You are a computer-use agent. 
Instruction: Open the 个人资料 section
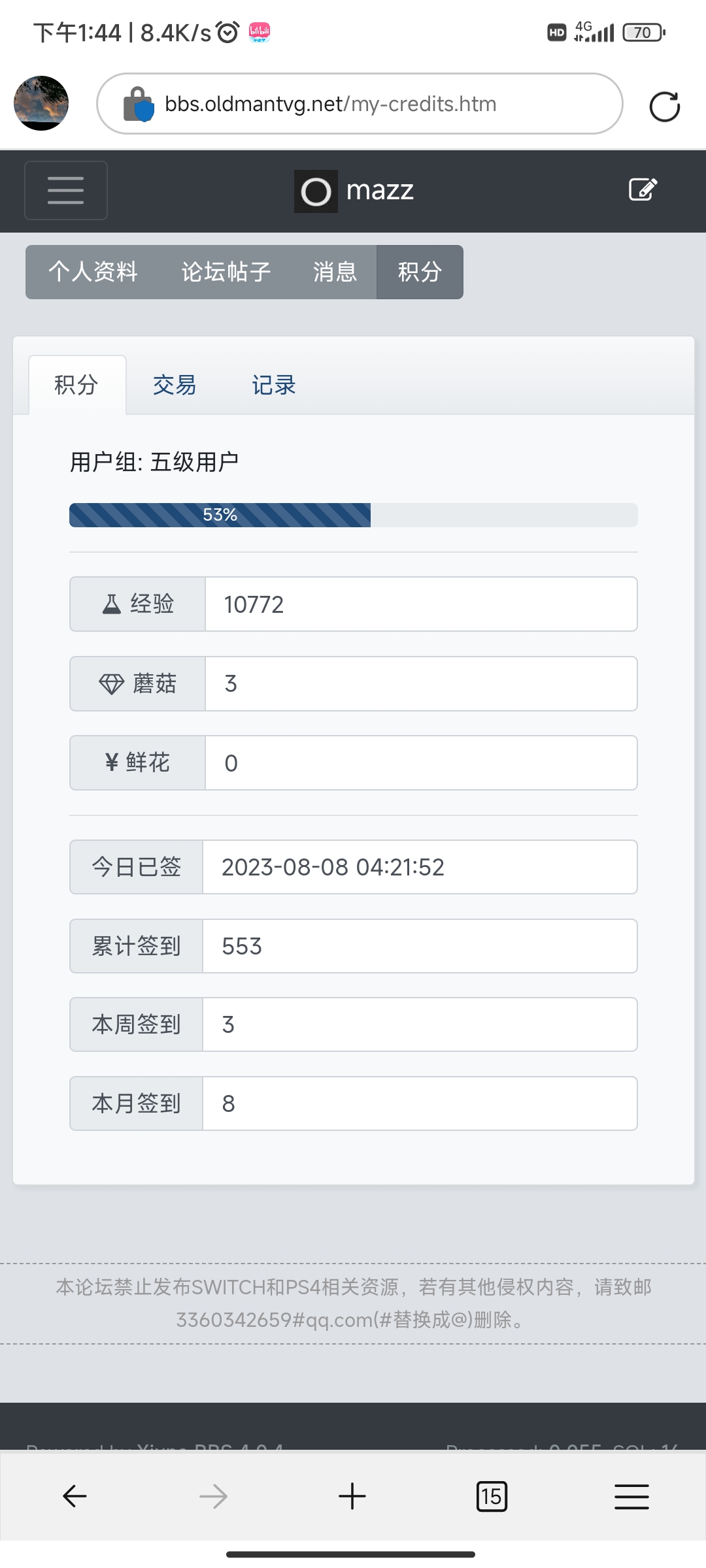[x=93, y=272]
